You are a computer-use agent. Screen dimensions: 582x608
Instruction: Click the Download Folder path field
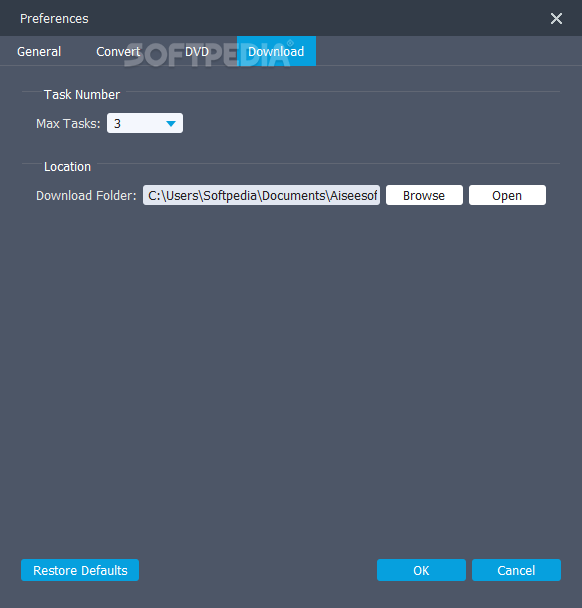coord(261,195)
